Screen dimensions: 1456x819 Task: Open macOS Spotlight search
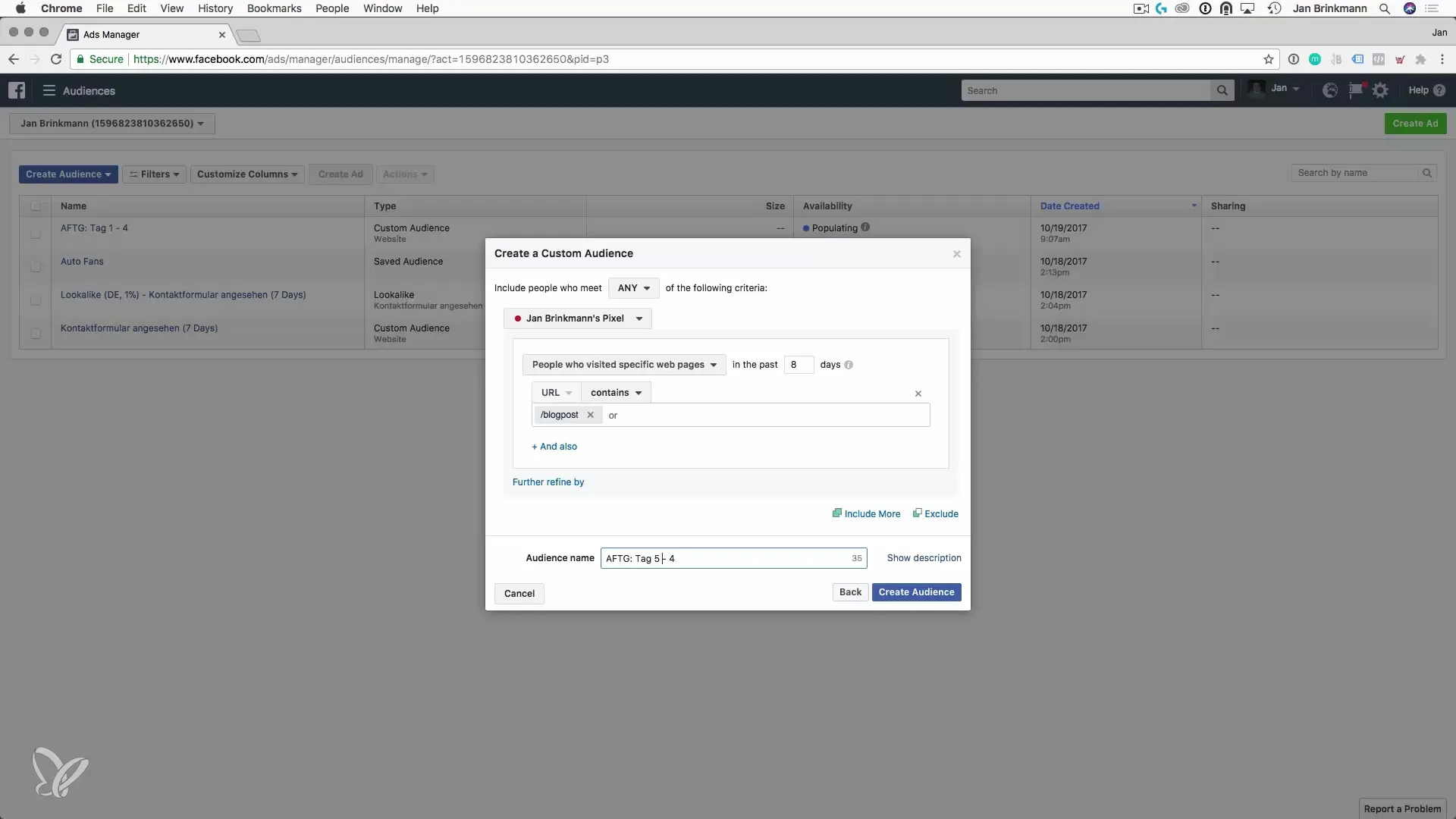1384,8
